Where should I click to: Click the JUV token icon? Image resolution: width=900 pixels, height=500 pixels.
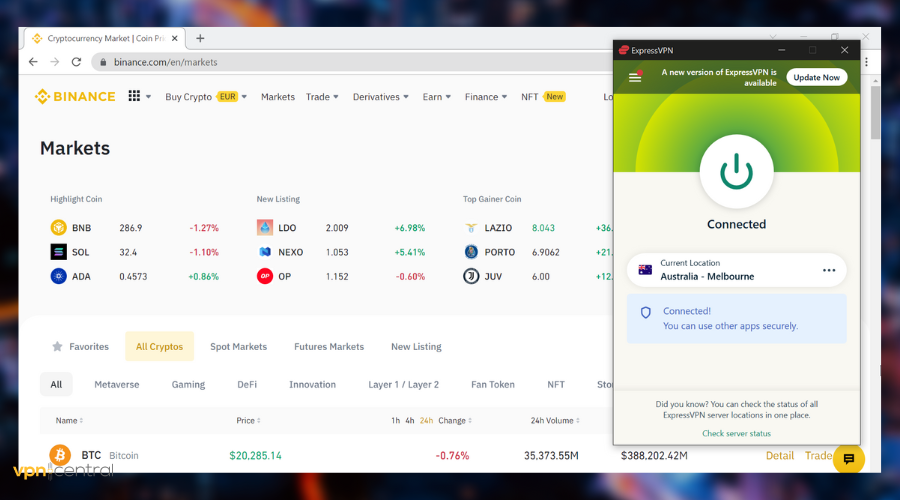coord(471,276)
